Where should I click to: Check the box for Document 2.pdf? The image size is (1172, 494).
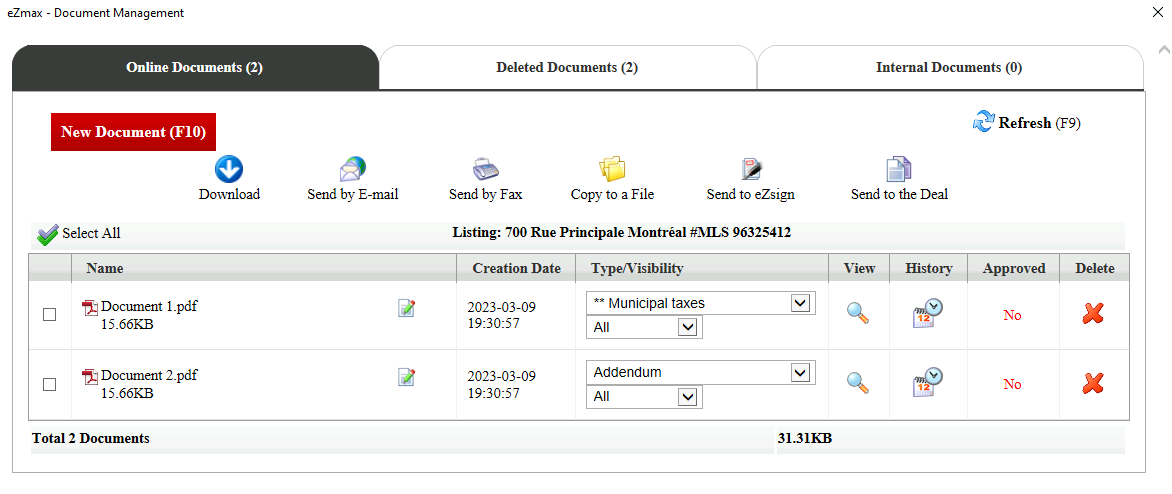tap(49, 384)
